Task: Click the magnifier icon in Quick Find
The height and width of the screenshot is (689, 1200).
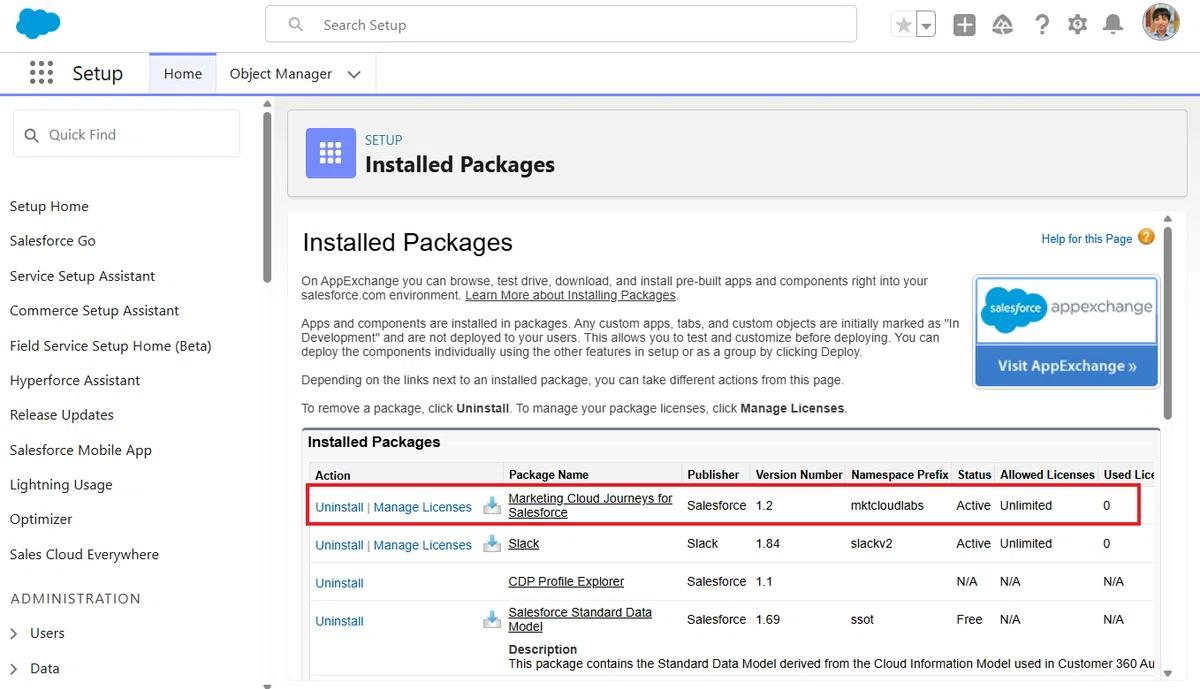Action: click(31, 135)
